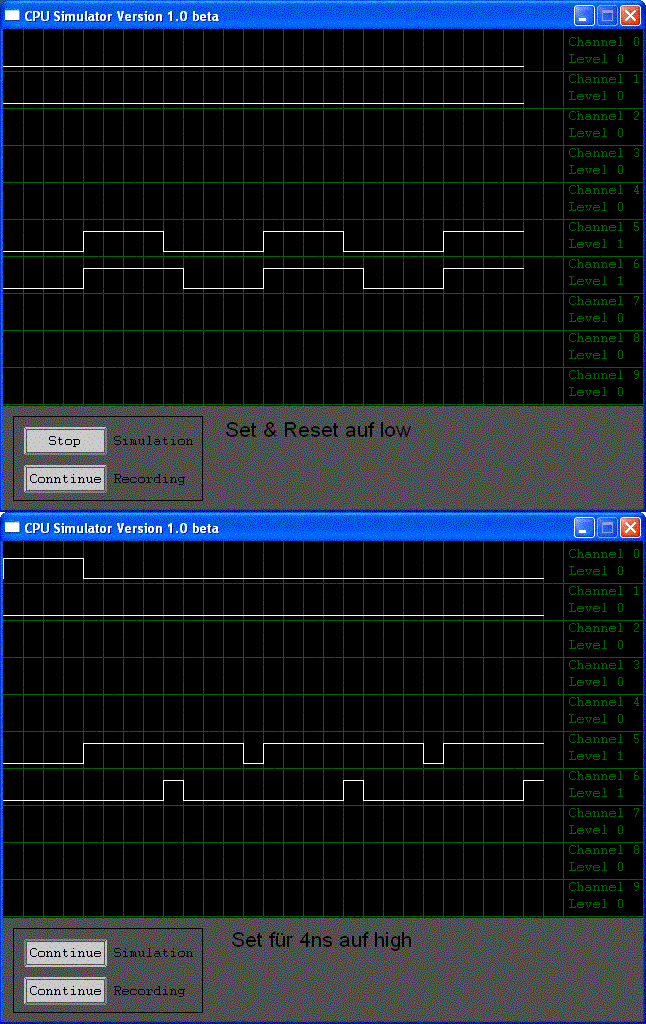Select Channel 7 label in Set für 4ns window
Image resolution: width=646 pixels, height=1024 pixels.
tap(604, 813)
